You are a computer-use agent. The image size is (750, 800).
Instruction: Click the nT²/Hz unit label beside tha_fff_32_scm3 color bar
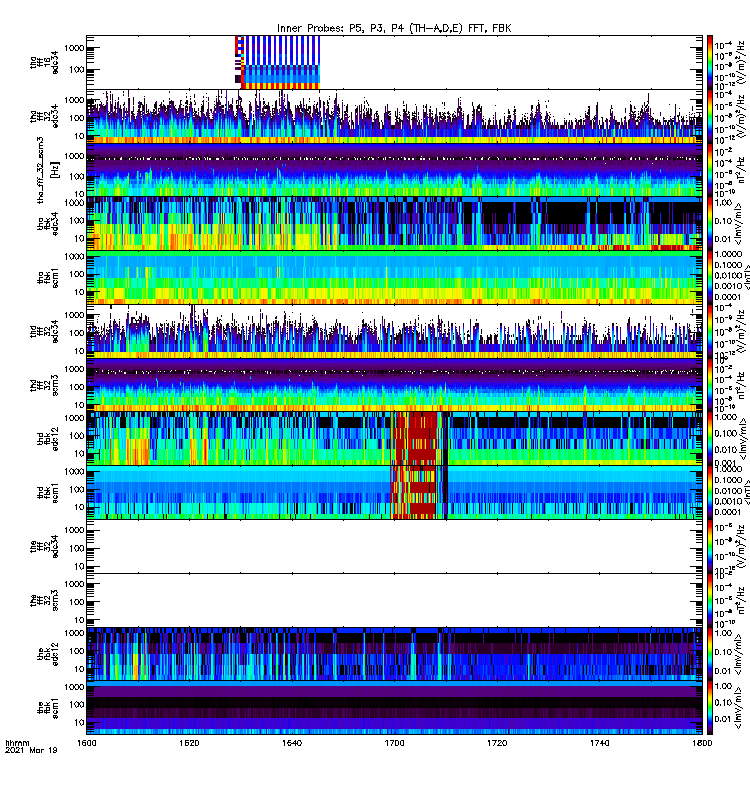(742, 170)
